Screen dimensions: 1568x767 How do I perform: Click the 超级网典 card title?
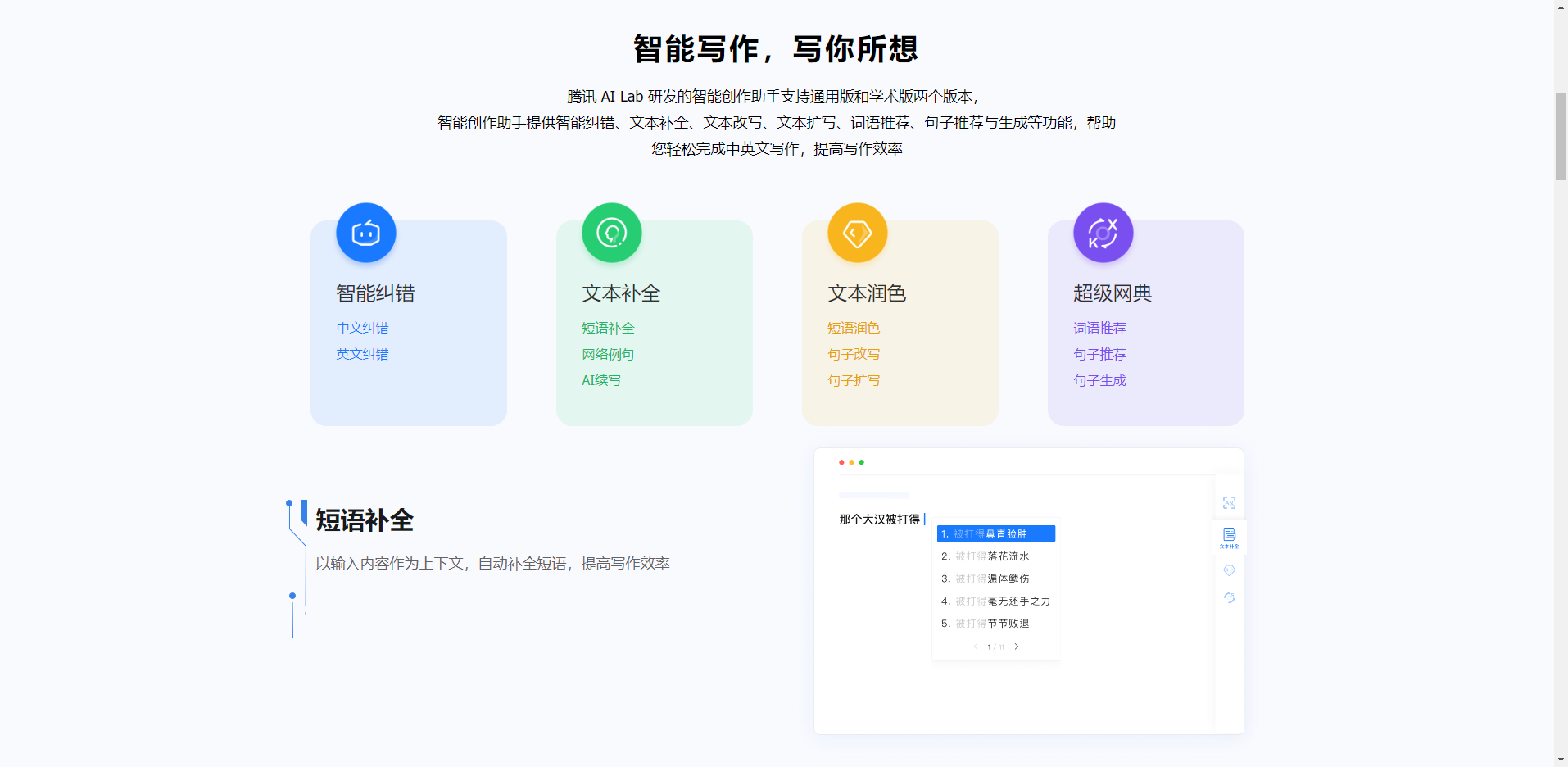click(x=1113, y=293)
